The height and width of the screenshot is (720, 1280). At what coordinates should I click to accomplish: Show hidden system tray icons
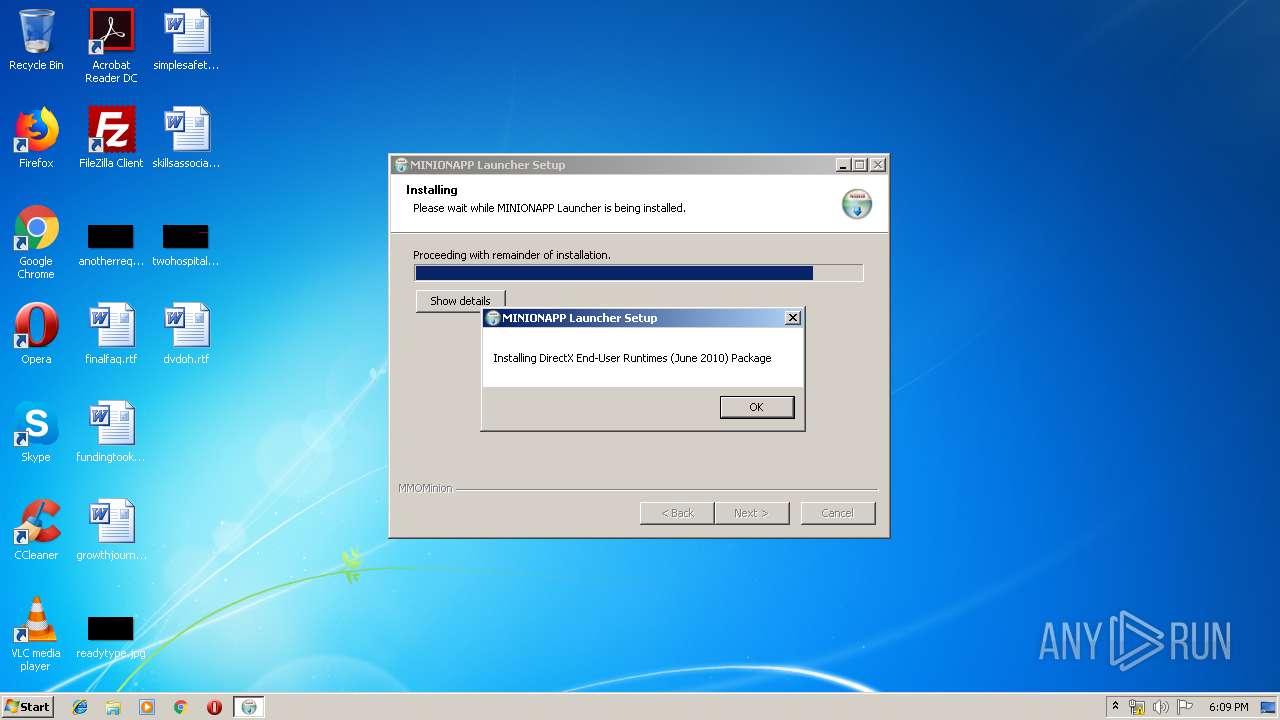tap(1115, 707)
